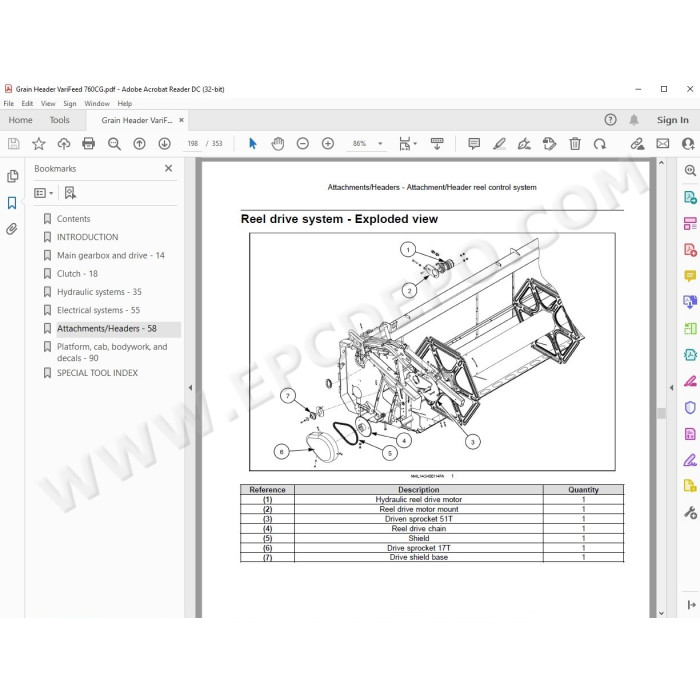The width and height of the screenshot is (700, 700).
Task: Click the stamp tool icon
Action: point(549,143)
